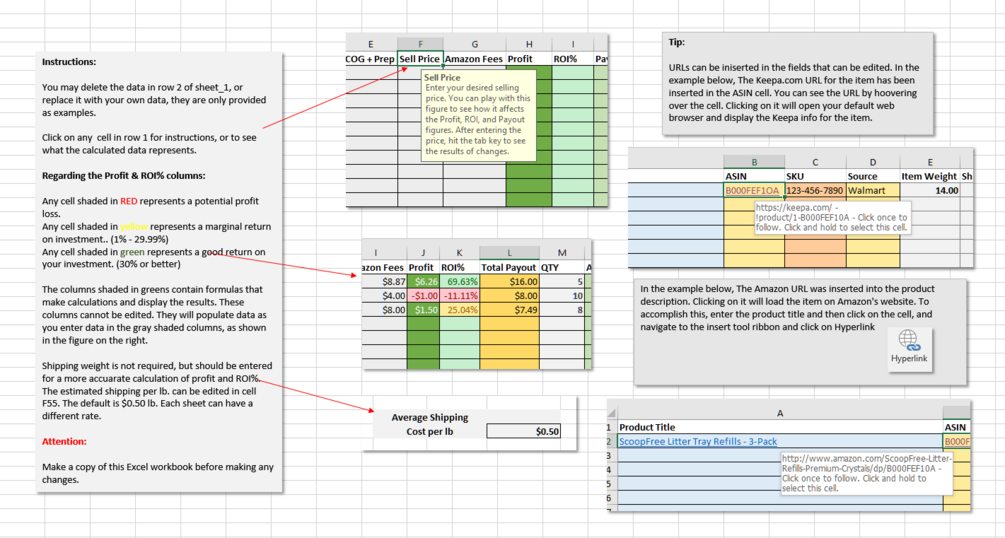The image size is (1005, 538).
Task: Click the Instructions: heading
Action: tap(69, 62)
